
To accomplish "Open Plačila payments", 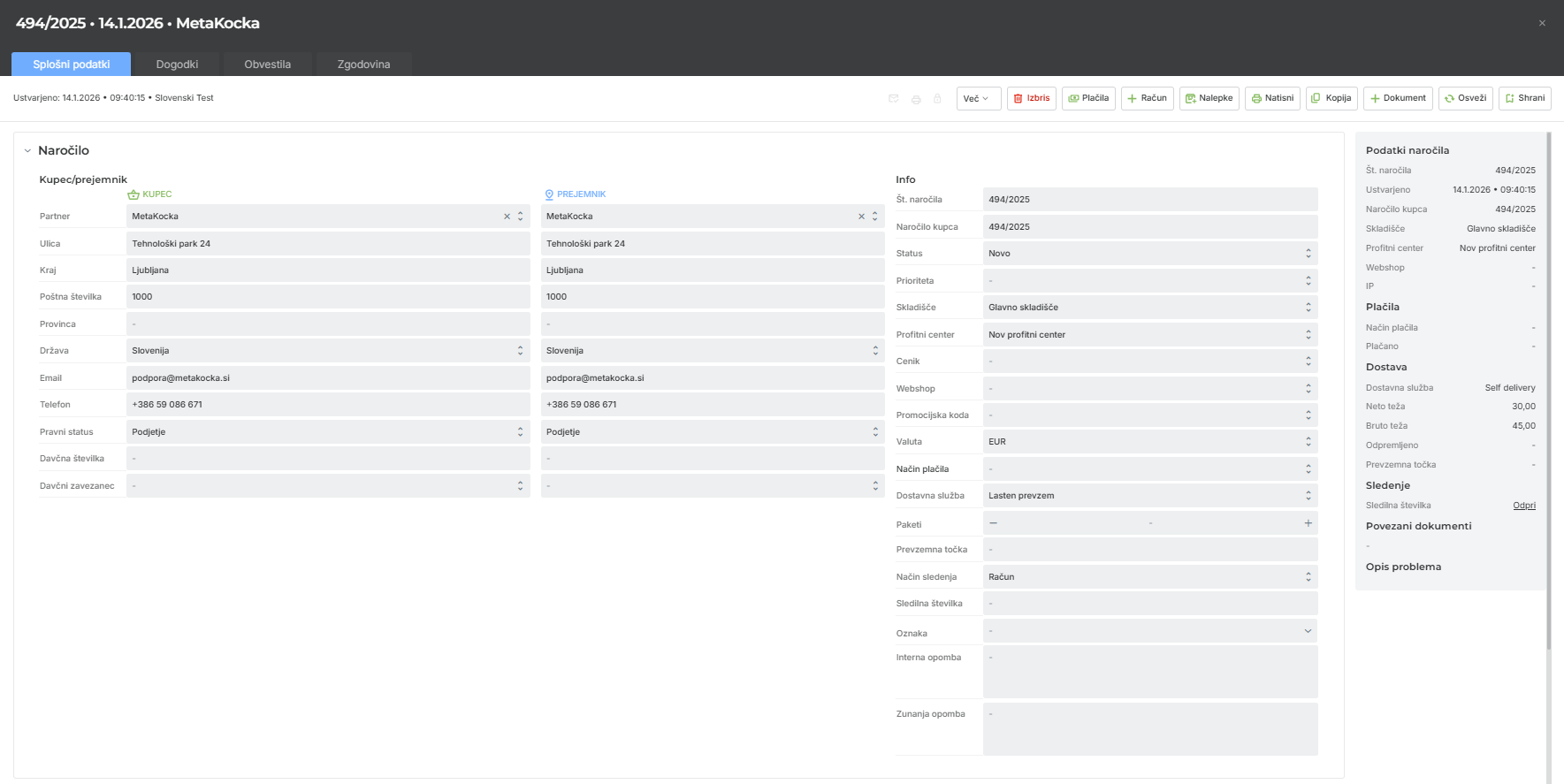I will 1088,98.
